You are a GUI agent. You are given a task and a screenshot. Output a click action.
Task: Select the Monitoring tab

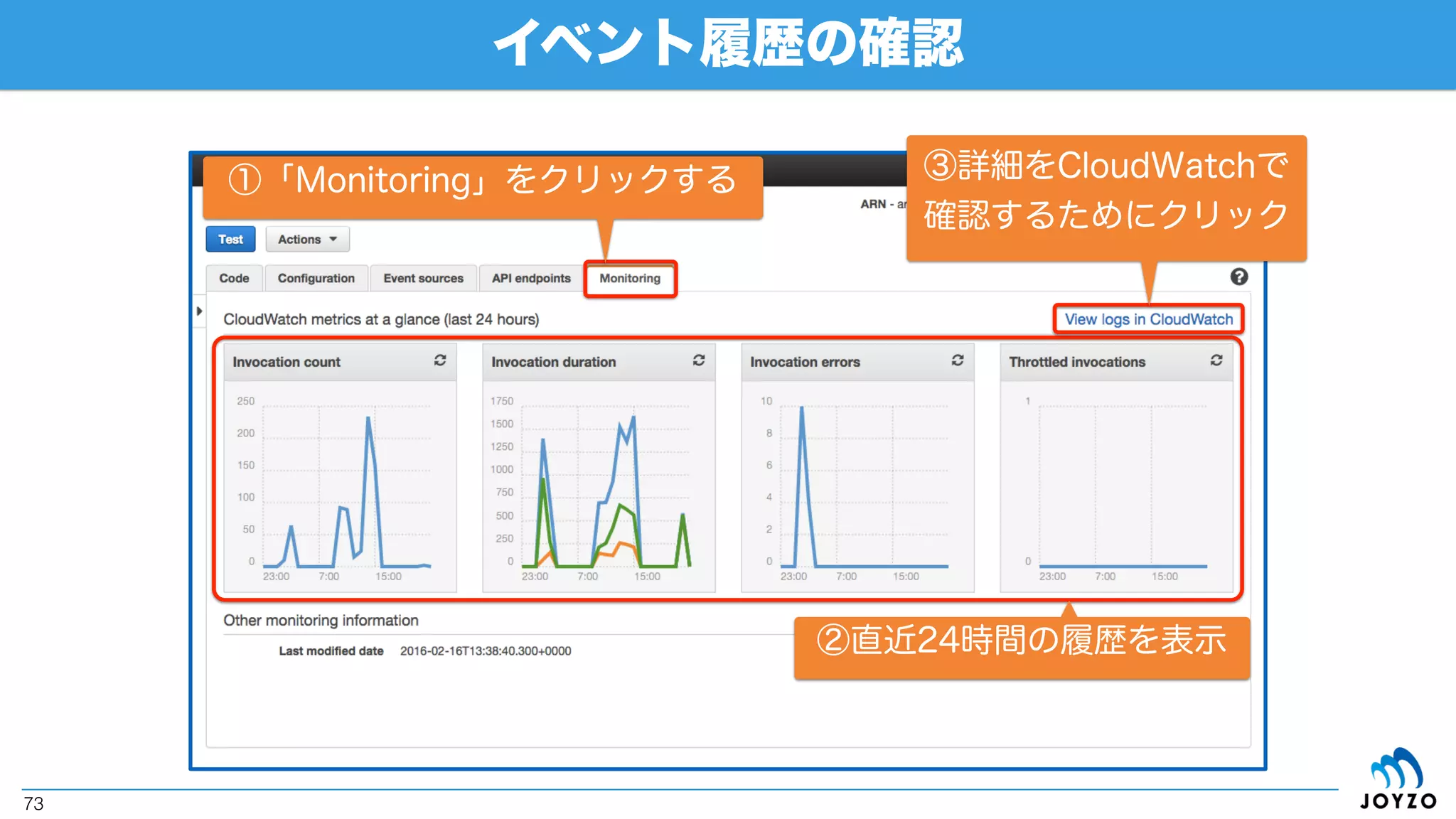[630, 279]
